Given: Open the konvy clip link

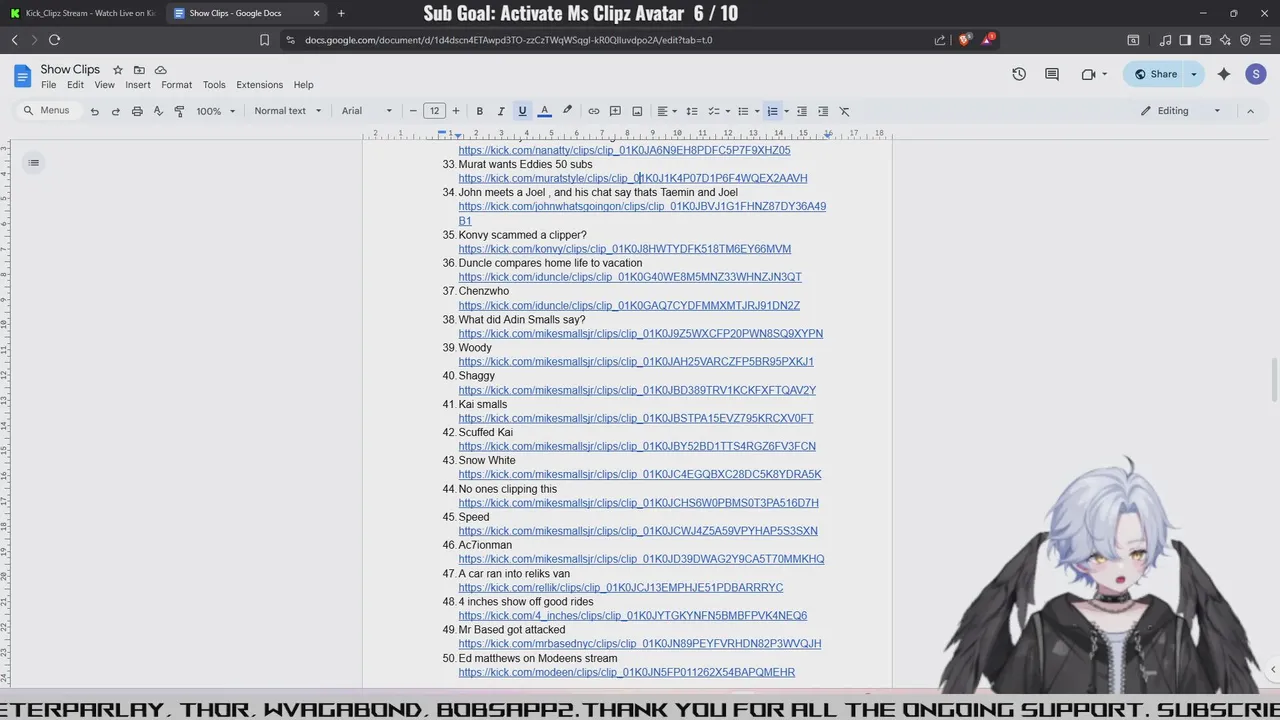Looking at the screenshot, I should pyautogui.click(x=625, y=249).
